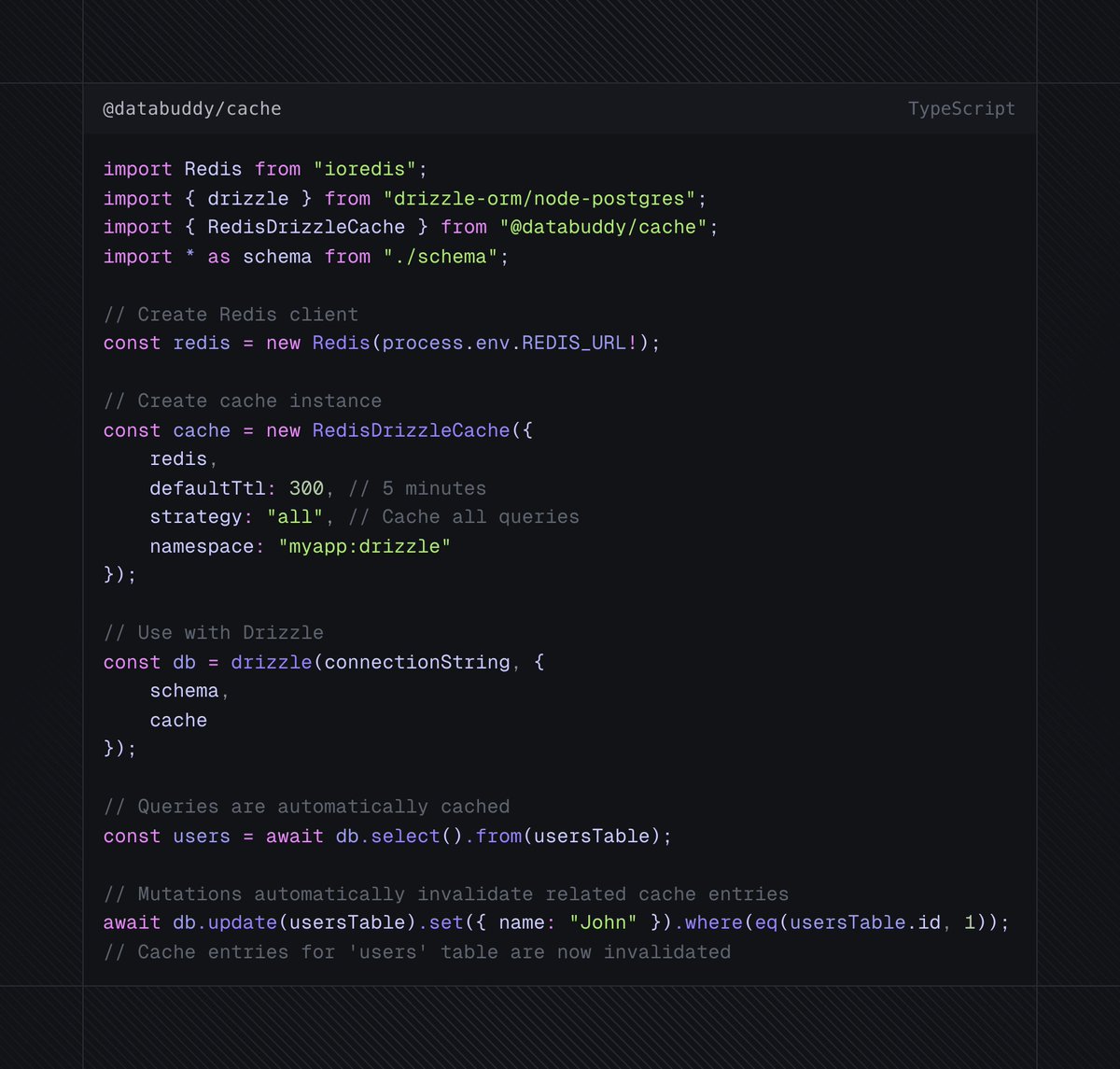
Task: Click the "const cache = new RedisDrizzleCache({" line
Action: point(317,430)
